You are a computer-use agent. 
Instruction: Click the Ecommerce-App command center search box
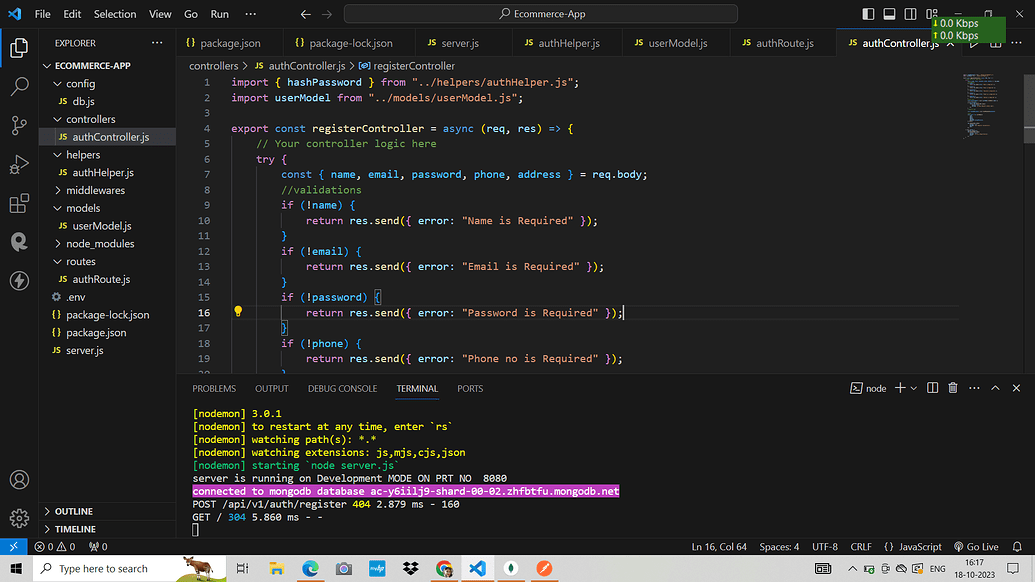point(541,14)
